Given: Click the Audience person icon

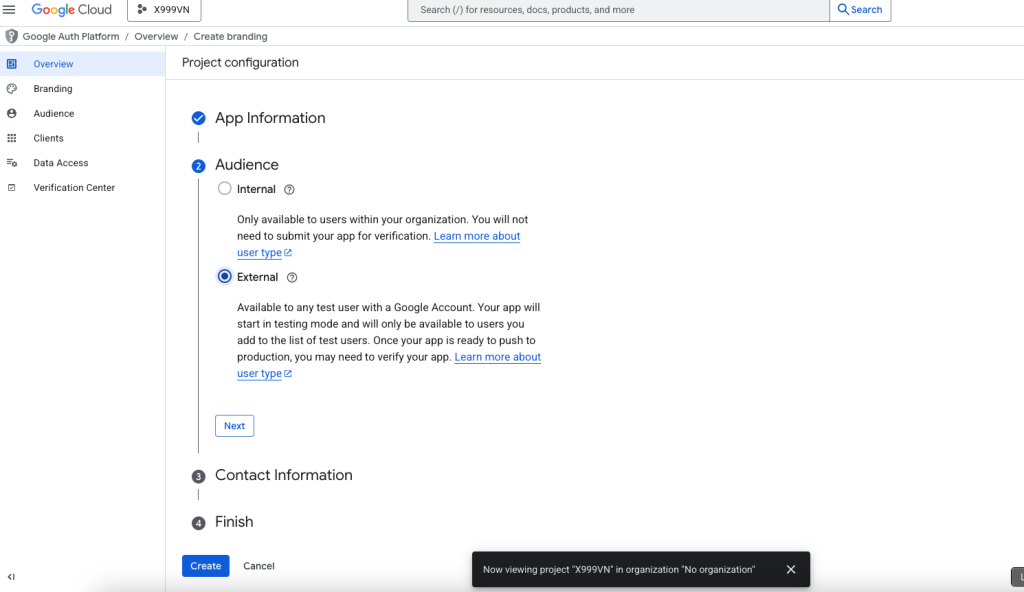Looking at the screenshot, I should pyautogui.click(x=12, y=114).
